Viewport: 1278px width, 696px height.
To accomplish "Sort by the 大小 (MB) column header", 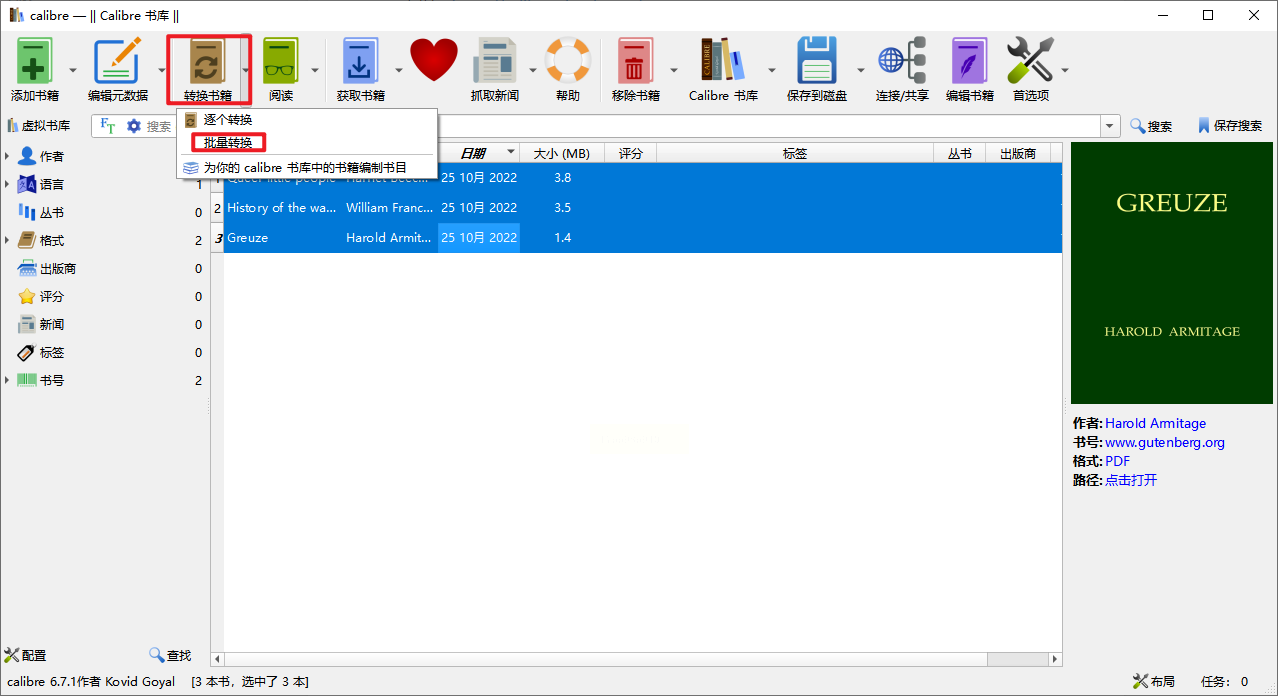I will coord(561,153).
